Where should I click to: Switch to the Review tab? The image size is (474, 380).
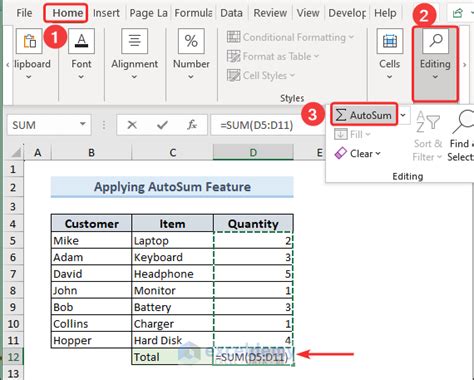[x=270, y=13]
